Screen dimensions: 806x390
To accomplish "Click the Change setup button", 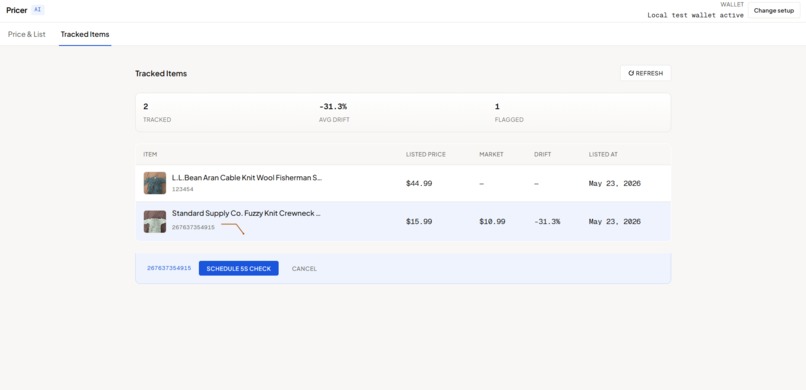I will click(774, 10).
